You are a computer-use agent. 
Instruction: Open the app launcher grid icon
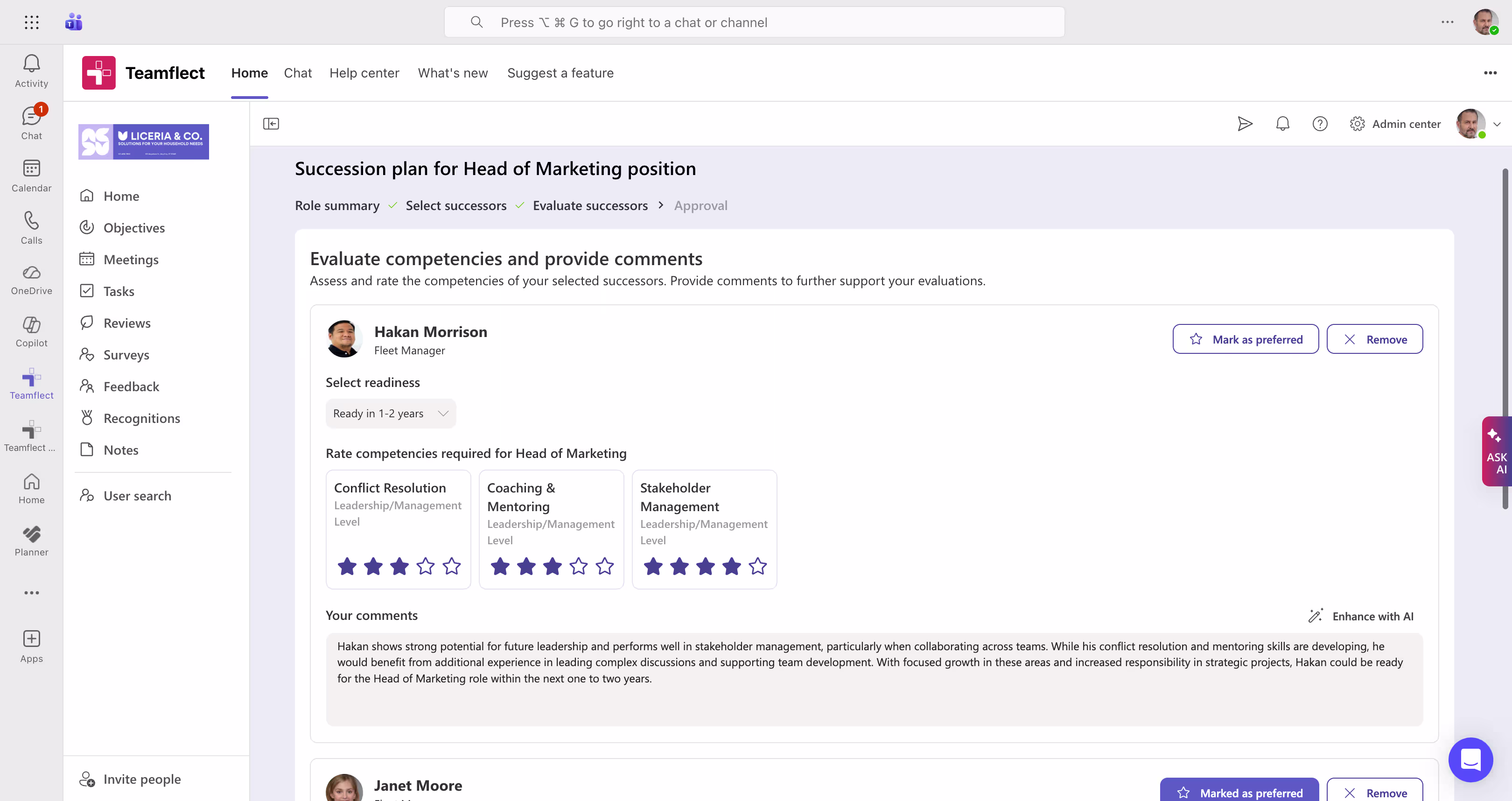[32, 22]
